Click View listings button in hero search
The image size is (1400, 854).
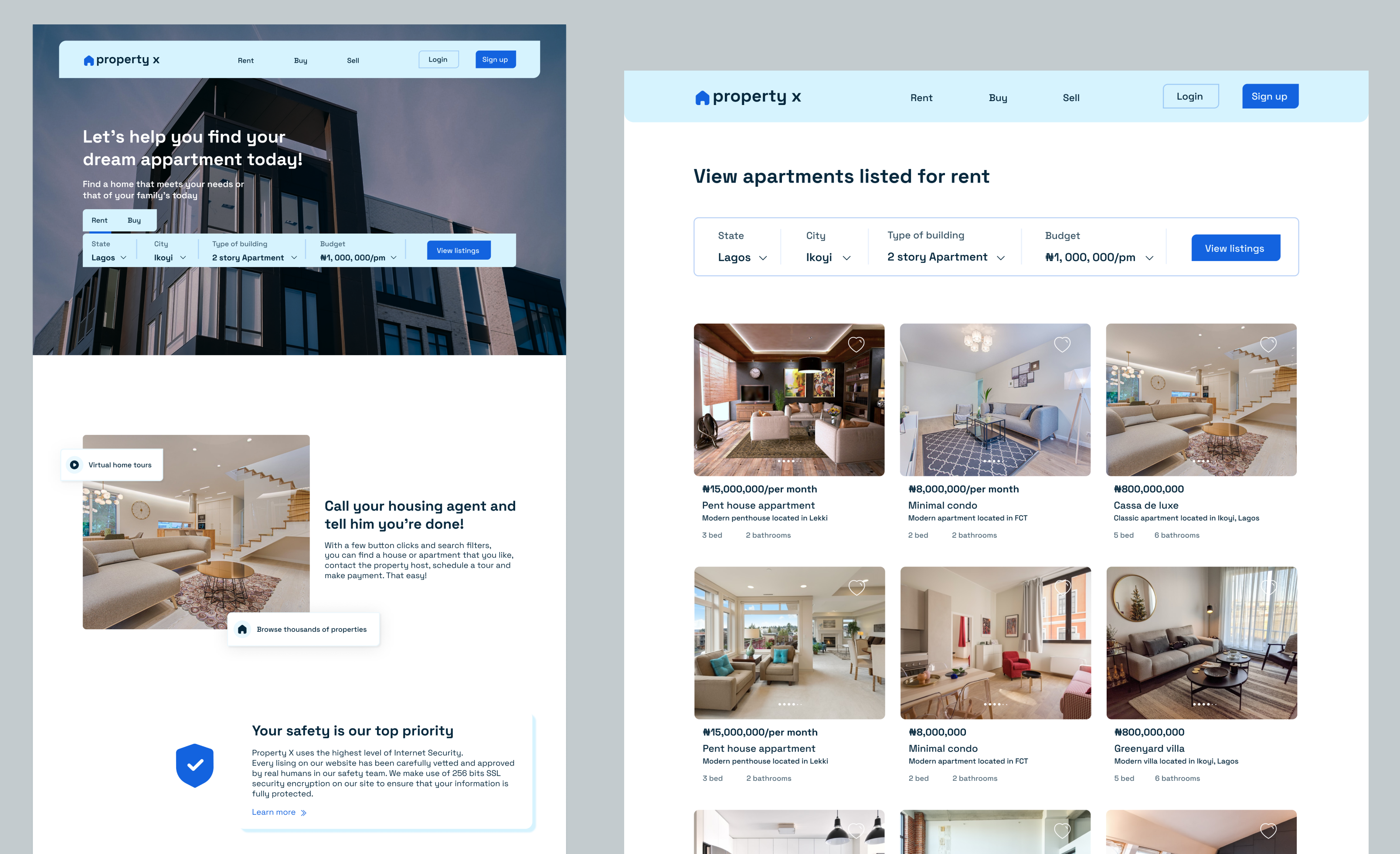pos(459,251)
